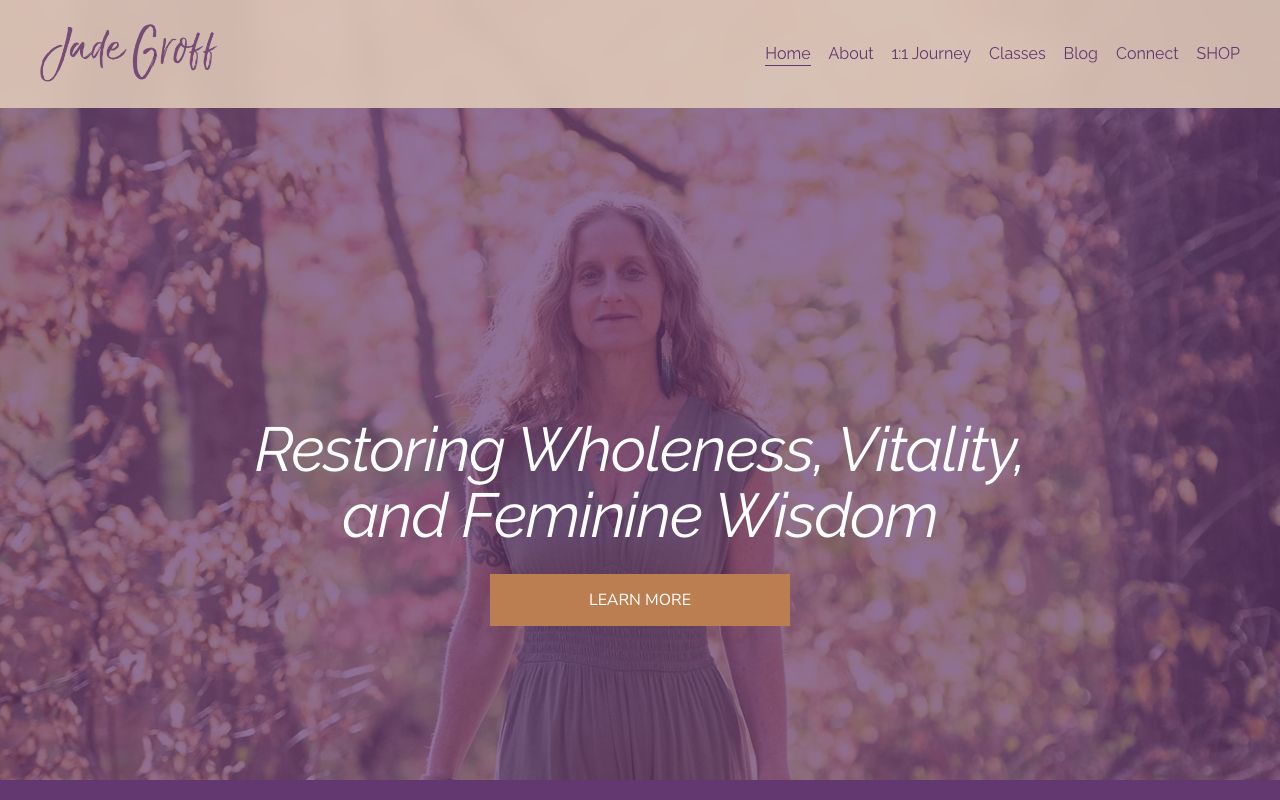Click the LEARN MORE button

[x=640, y=600]
